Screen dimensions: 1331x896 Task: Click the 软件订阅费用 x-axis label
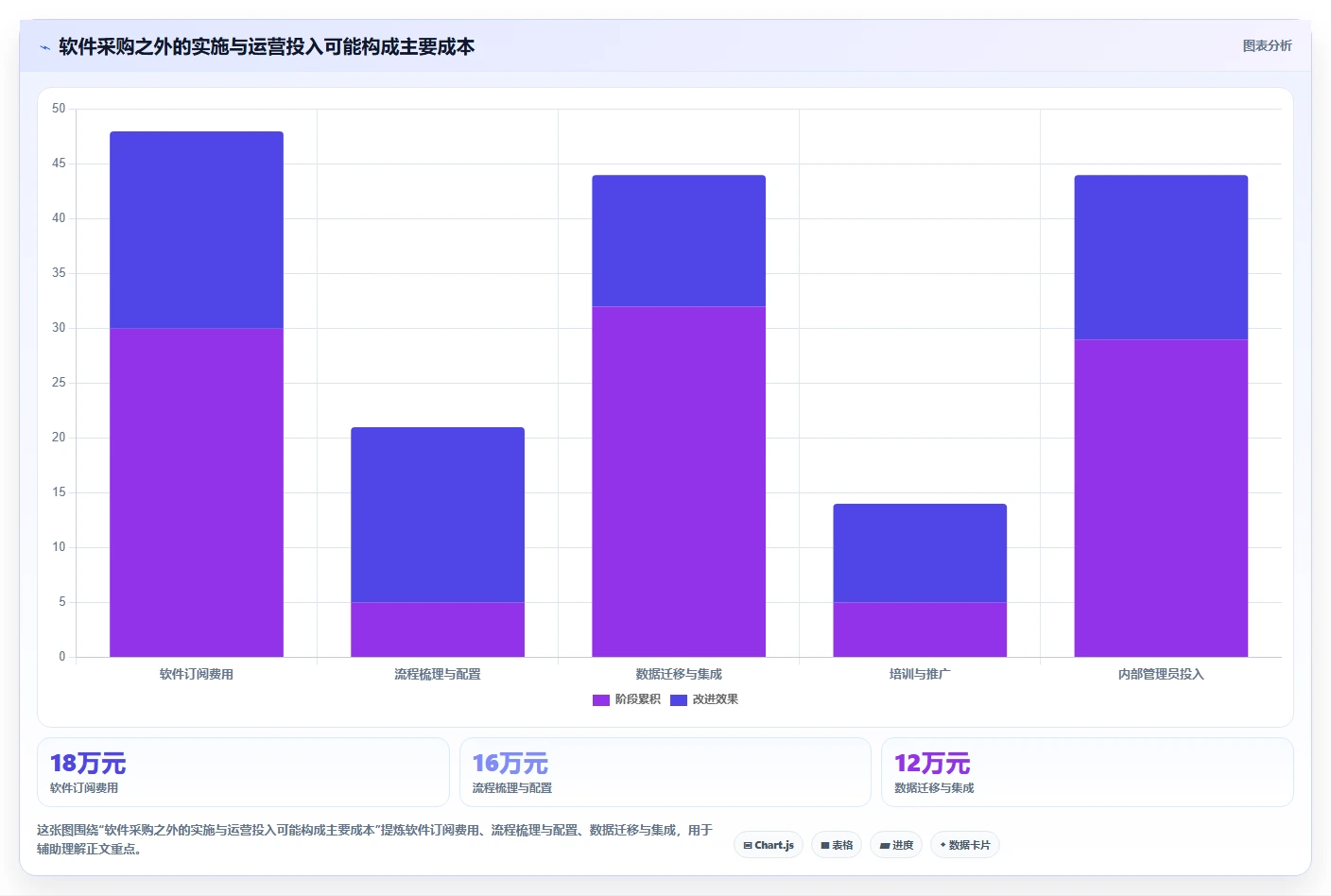click(197, 674)
